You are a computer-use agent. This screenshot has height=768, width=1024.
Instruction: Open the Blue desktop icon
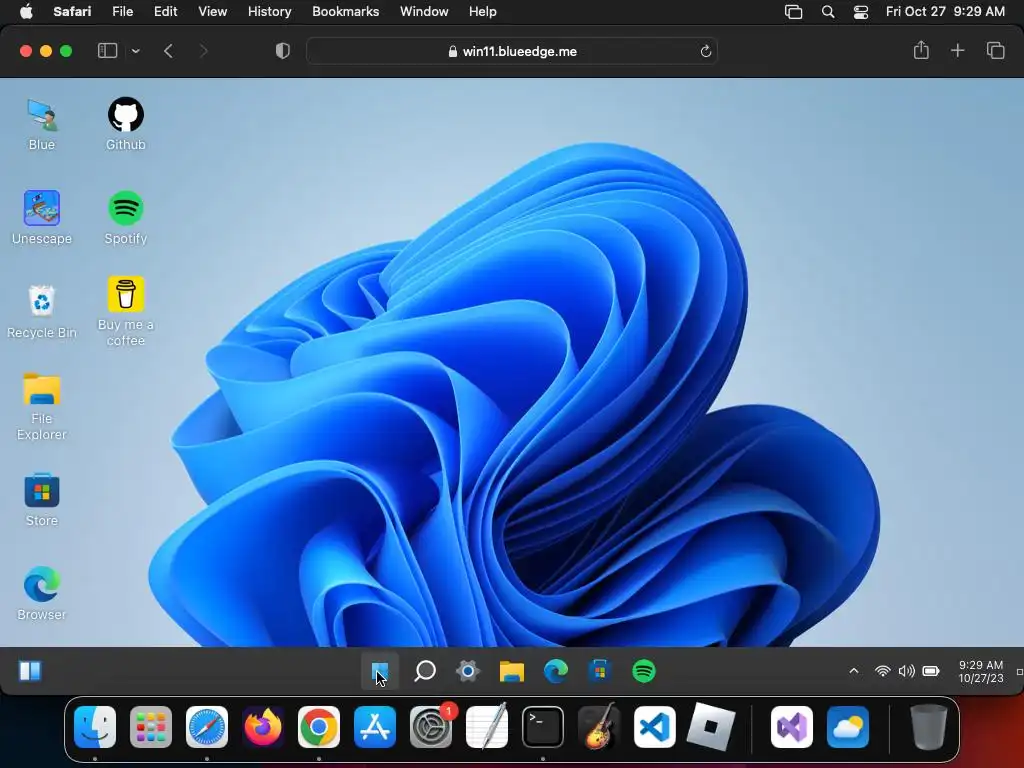point(42,124)
